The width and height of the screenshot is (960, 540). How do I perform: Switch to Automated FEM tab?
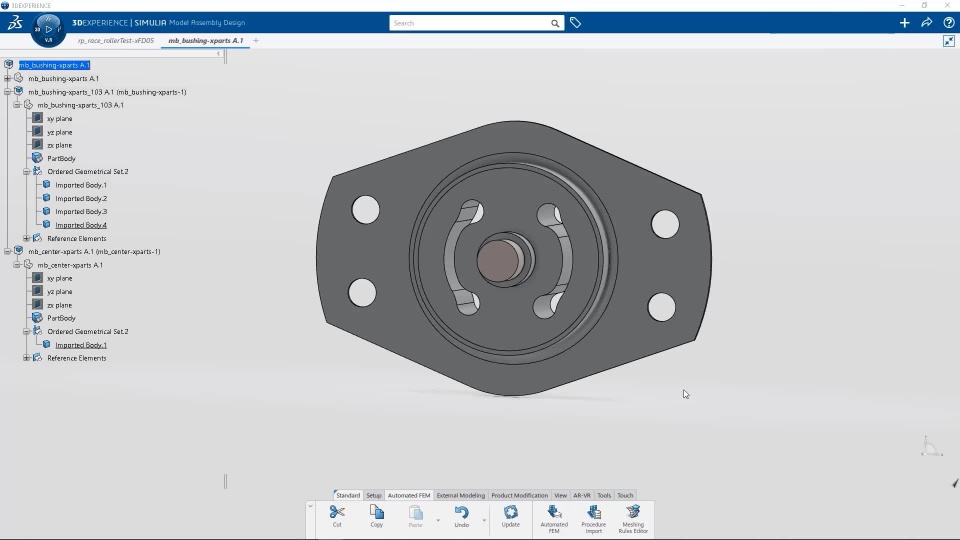(409, 495)
